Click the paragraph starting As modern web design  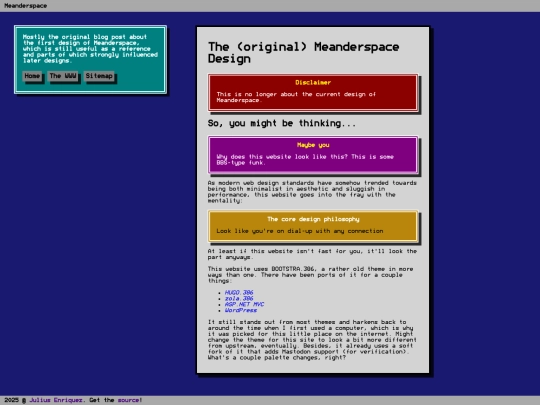[312, 191]
